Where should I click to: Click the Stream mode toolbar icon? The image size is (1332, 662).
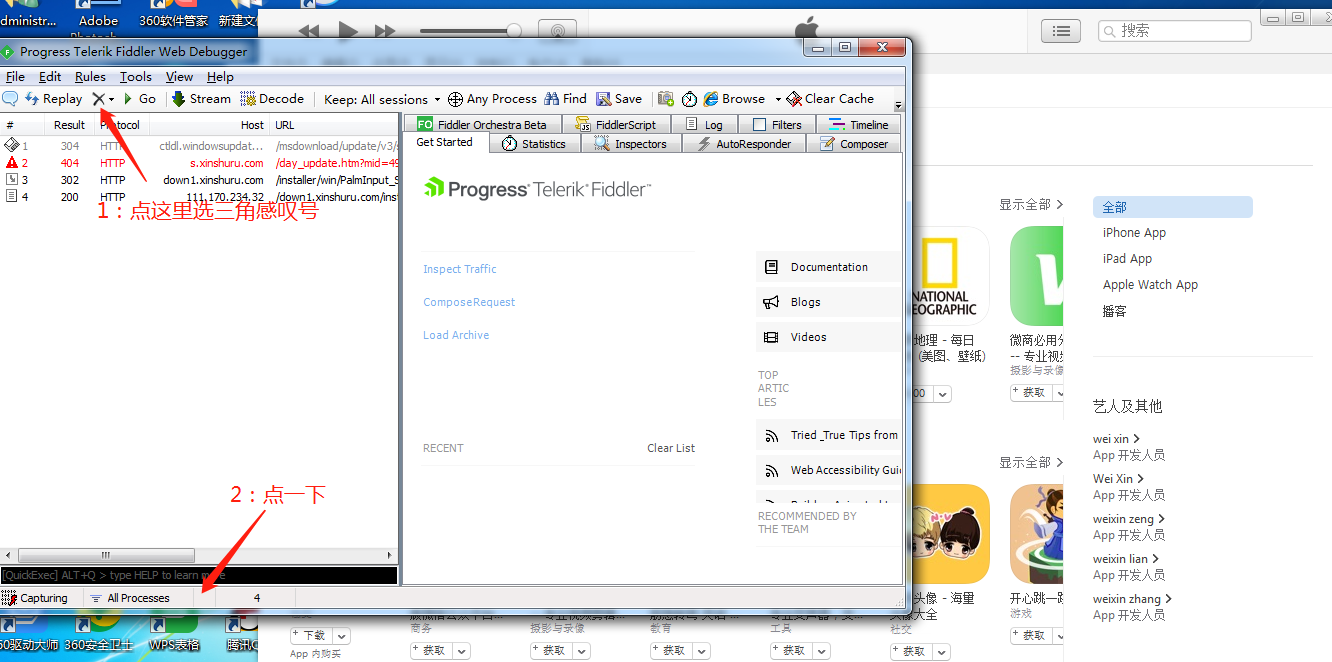click(179, 99)
